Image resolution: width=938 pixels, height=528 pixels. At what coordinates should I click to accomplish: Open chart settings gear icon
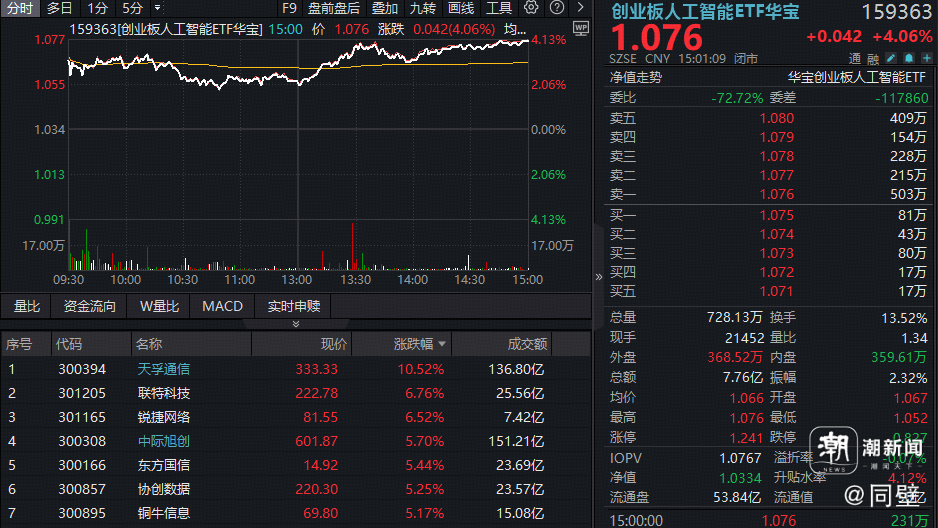[531, 8]
